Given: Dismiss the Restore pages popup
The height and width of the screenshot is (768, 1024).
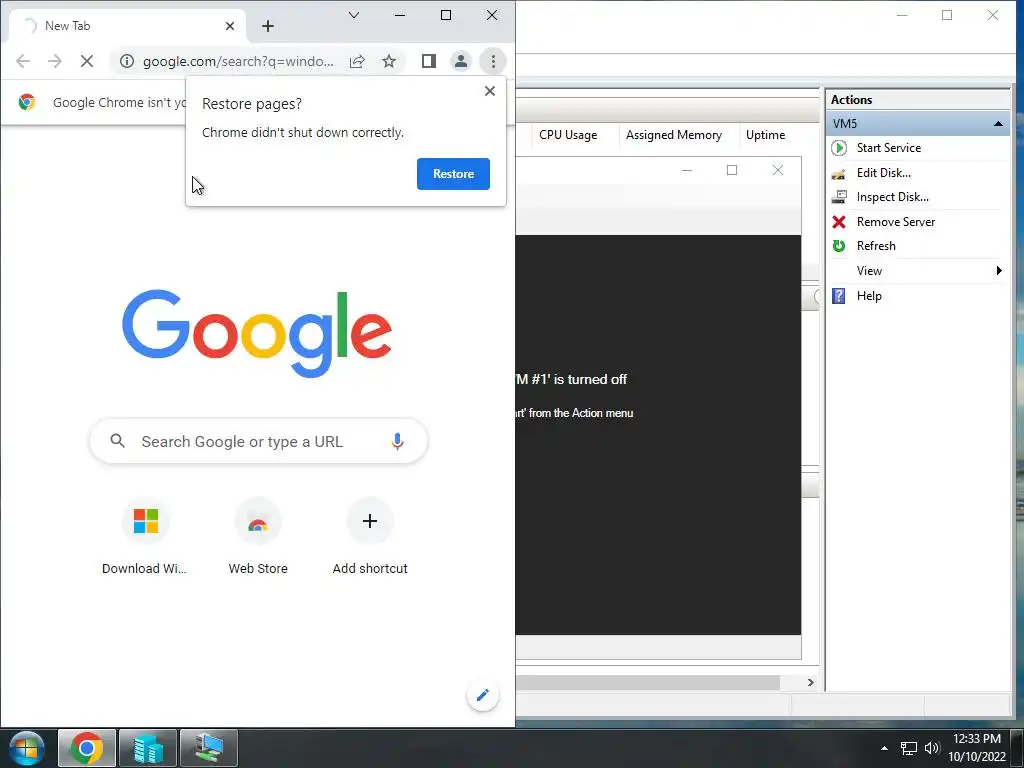Looking at the screenshot, I should pos(490,91).
